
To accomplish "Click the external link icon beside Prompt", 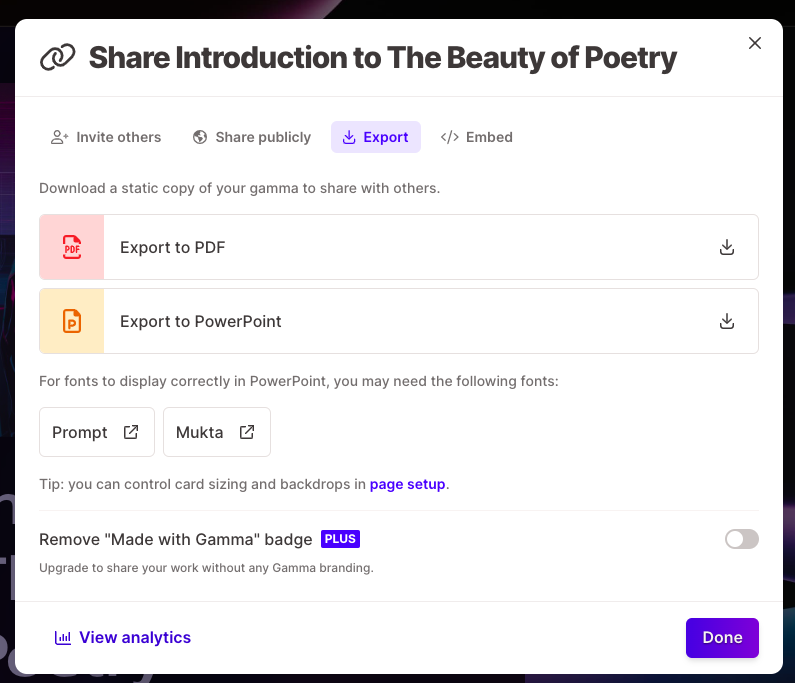I will click(131, 432).
